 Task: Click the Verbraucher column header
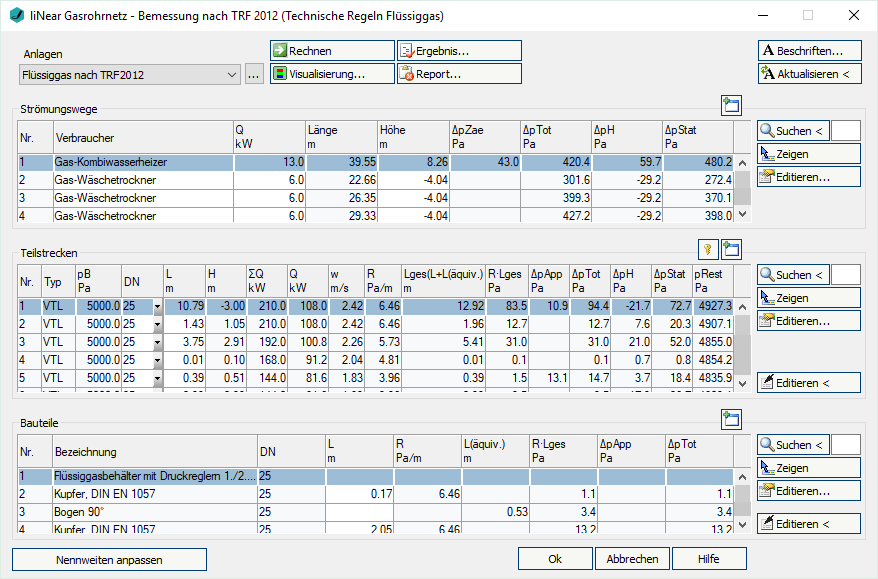[143, 138]
